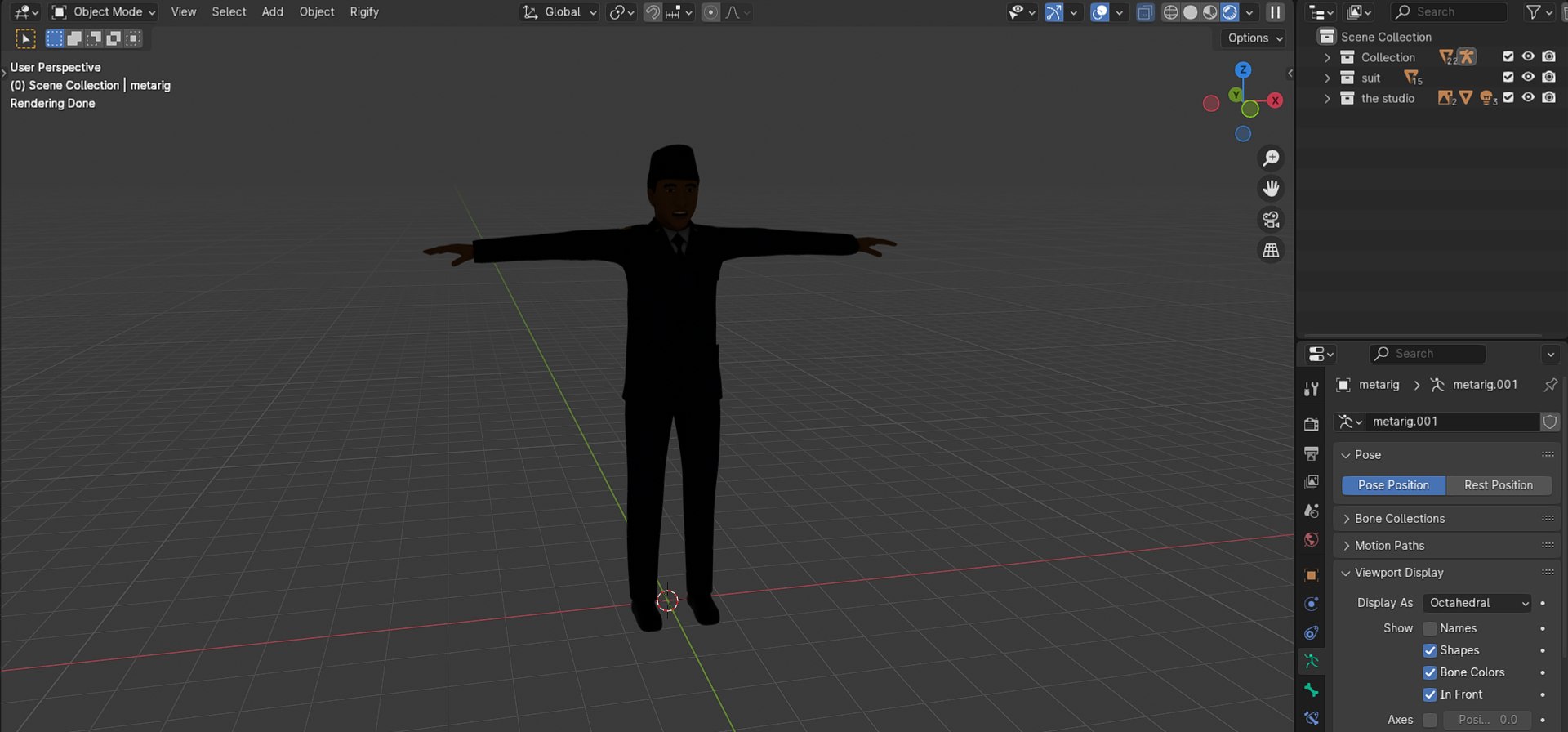Viewport: 1568px width, 732px height.
Task: Select the Select Box tool icon
Action: click(25, 38)
